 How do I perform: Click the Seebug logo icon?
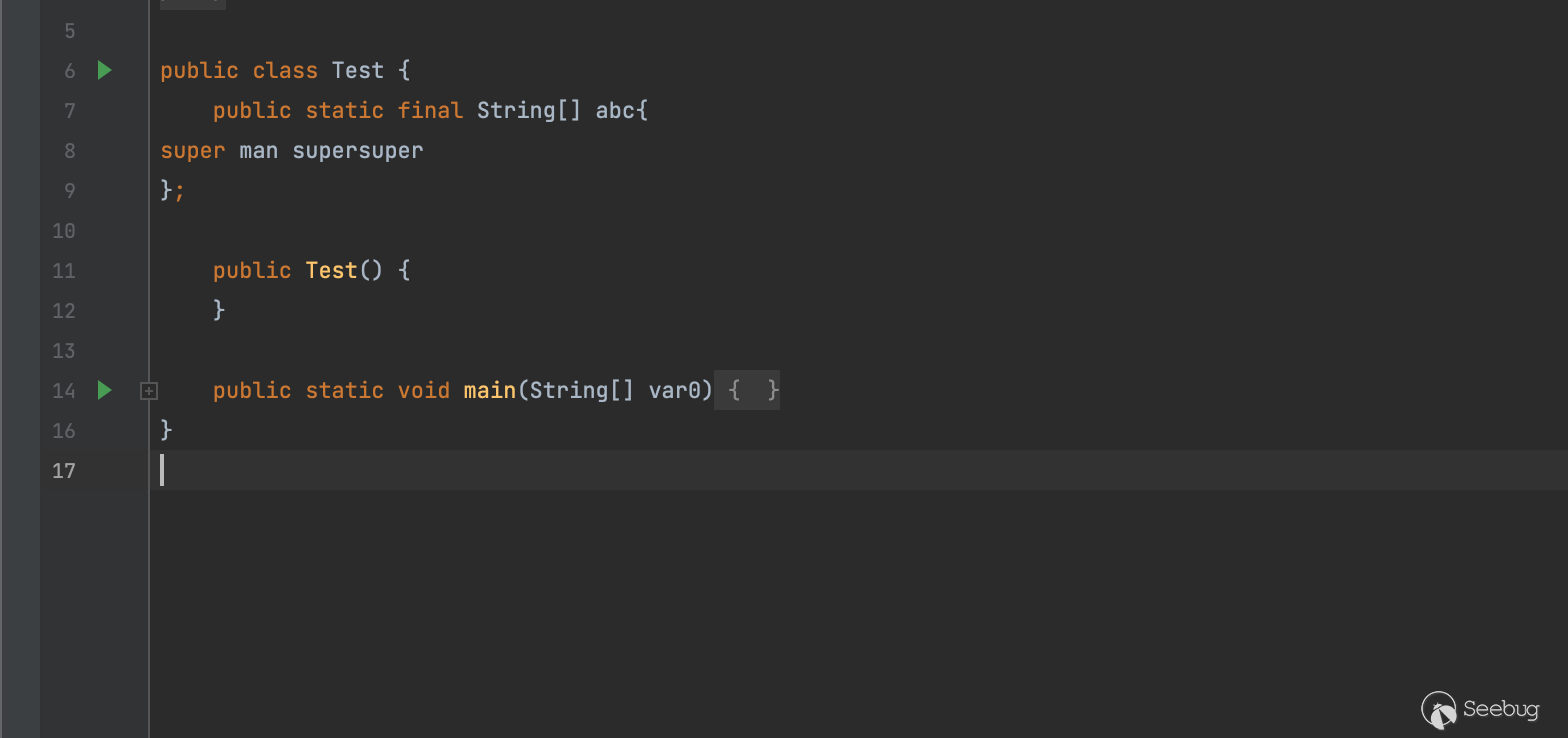(1439, 710)
